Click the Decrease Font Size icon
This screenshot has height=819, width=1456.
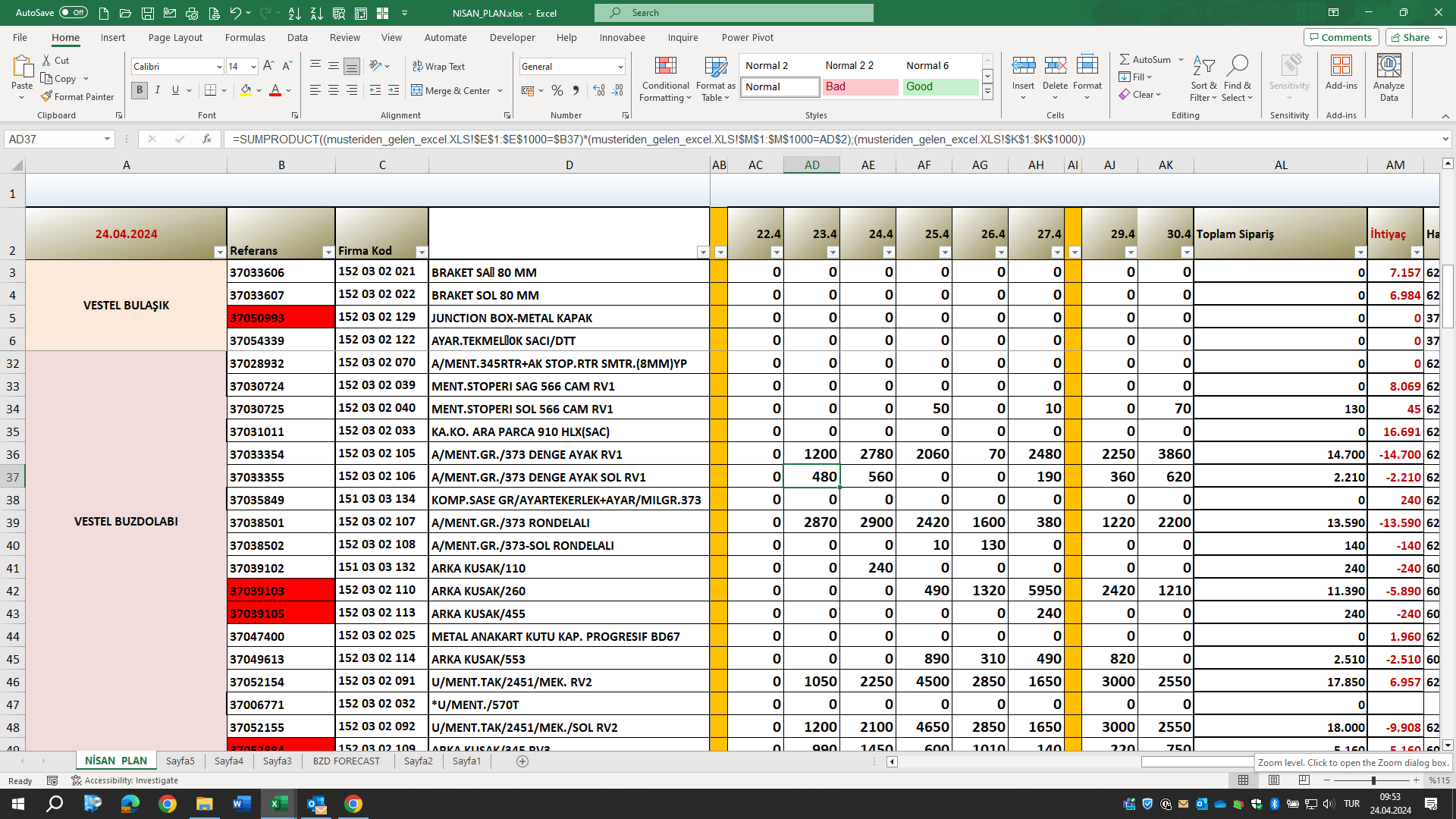pos(287,66)
